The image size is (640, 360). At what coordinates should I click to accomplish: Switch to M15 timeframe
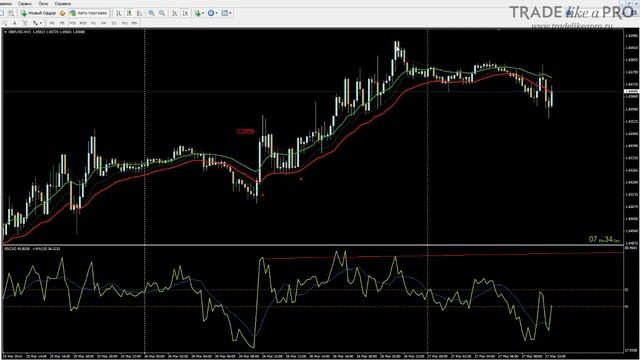(x=73, y=23)
